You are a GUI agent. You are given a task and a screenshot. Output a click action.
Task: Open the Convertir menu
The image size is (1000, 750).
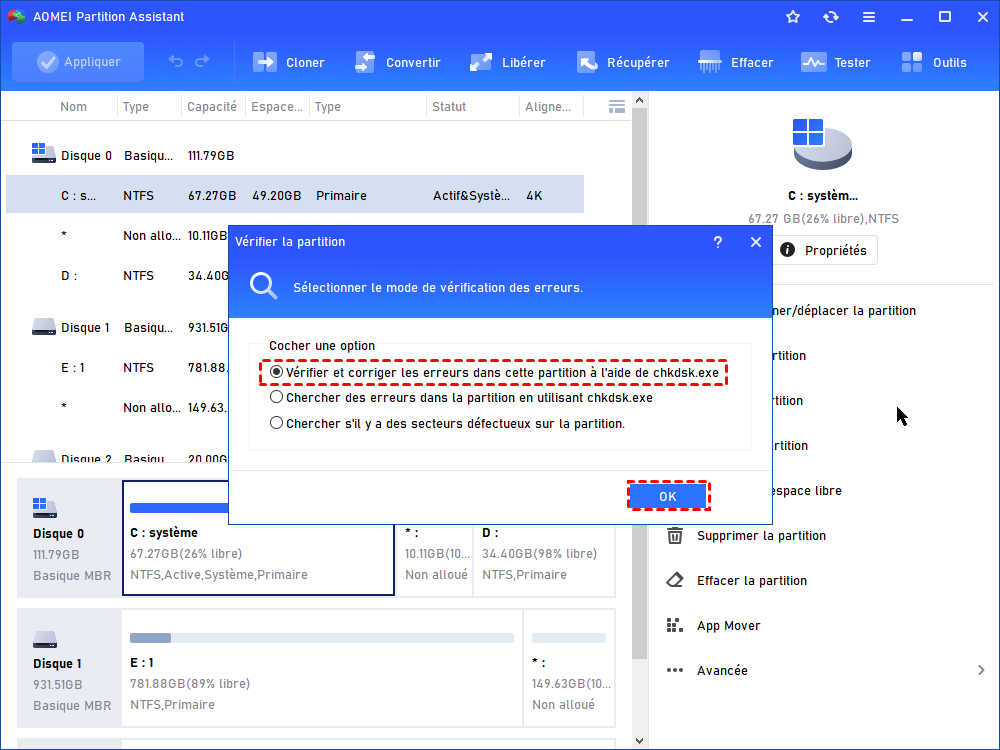[398, 62]
